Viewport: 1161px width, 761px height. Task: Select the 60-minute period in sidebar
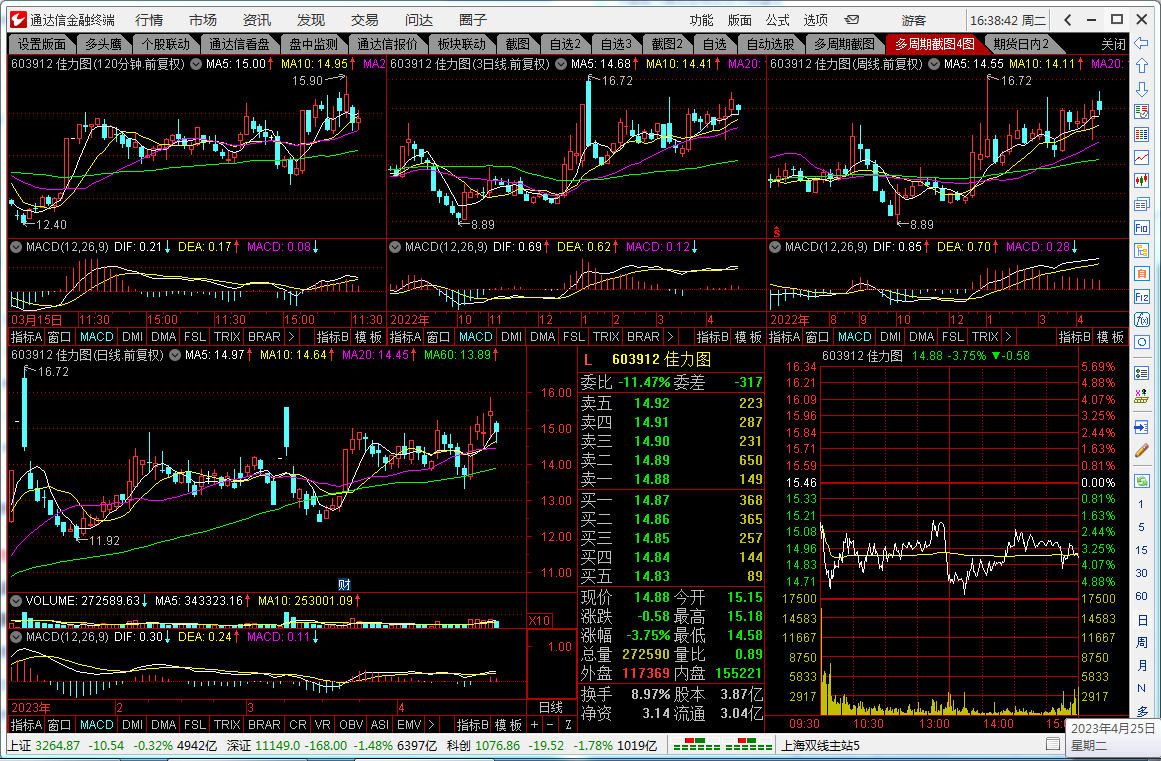1141,596
